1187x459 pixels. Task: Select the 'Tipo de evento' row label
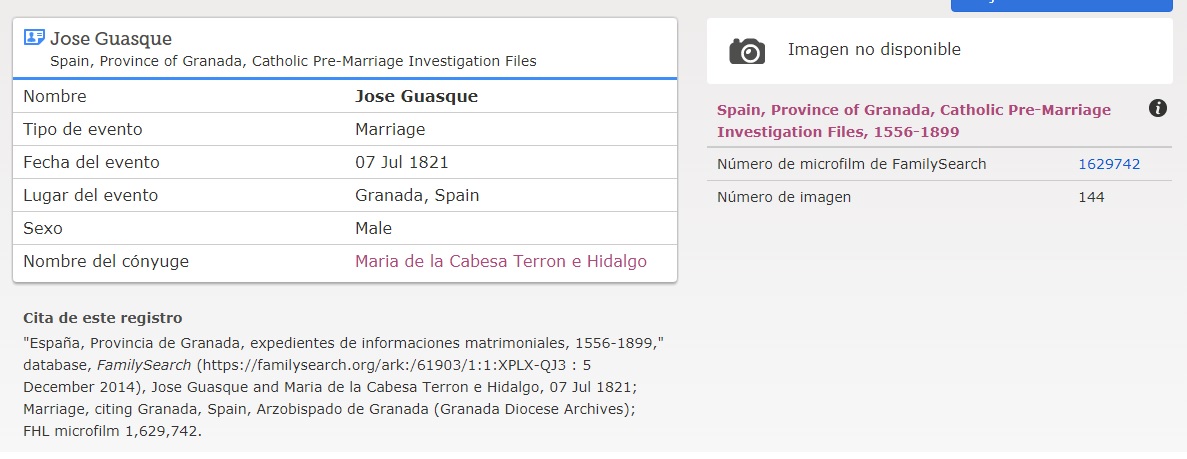coord(83,129)
